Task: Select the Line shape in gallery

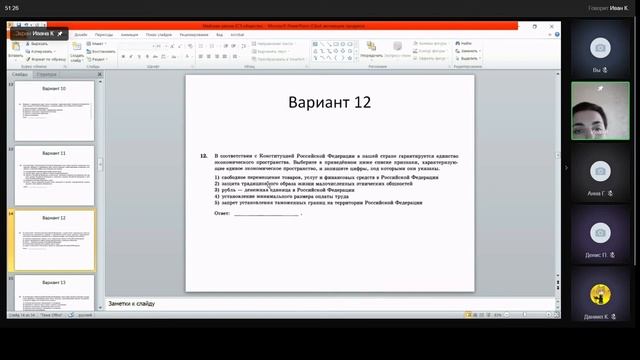Action: click(x=322, y=44)
